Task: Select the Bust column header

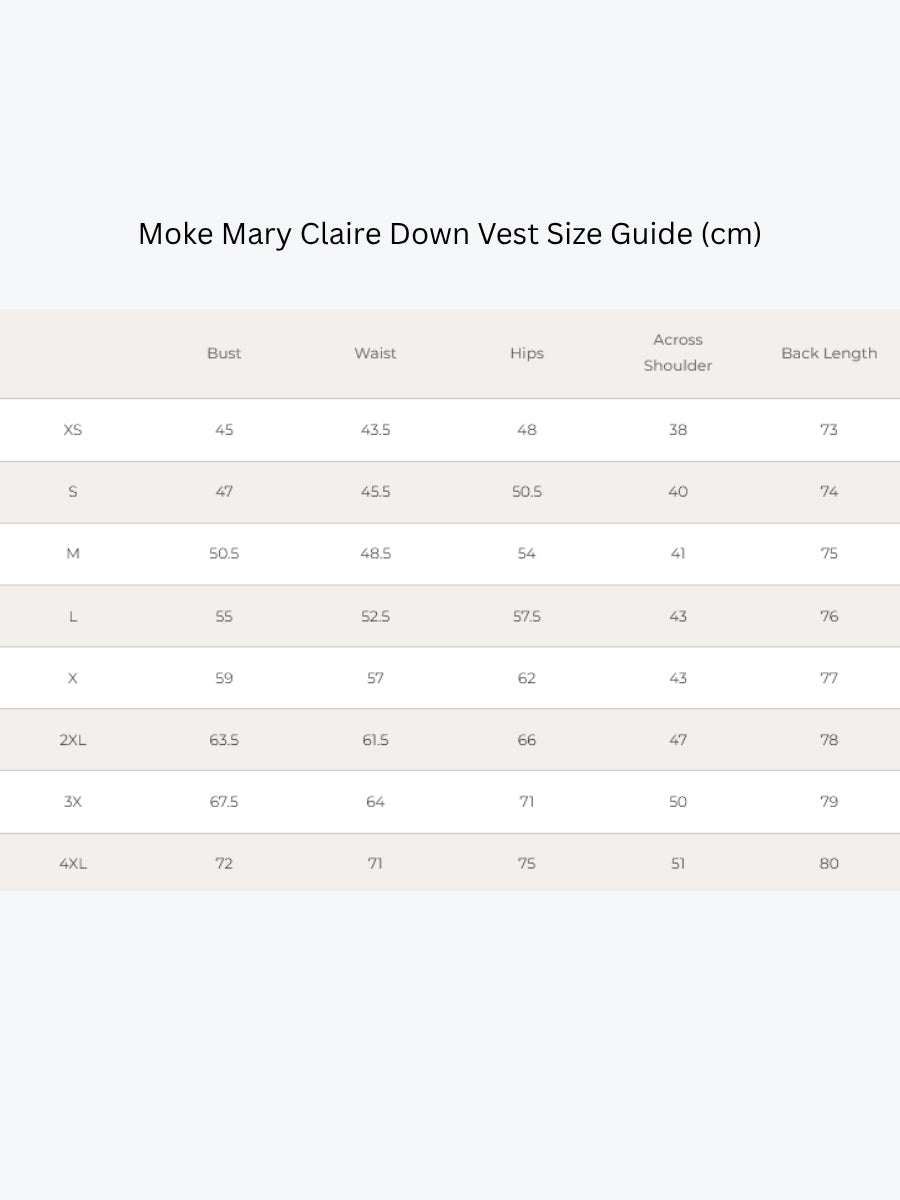Action: point(224,353)
